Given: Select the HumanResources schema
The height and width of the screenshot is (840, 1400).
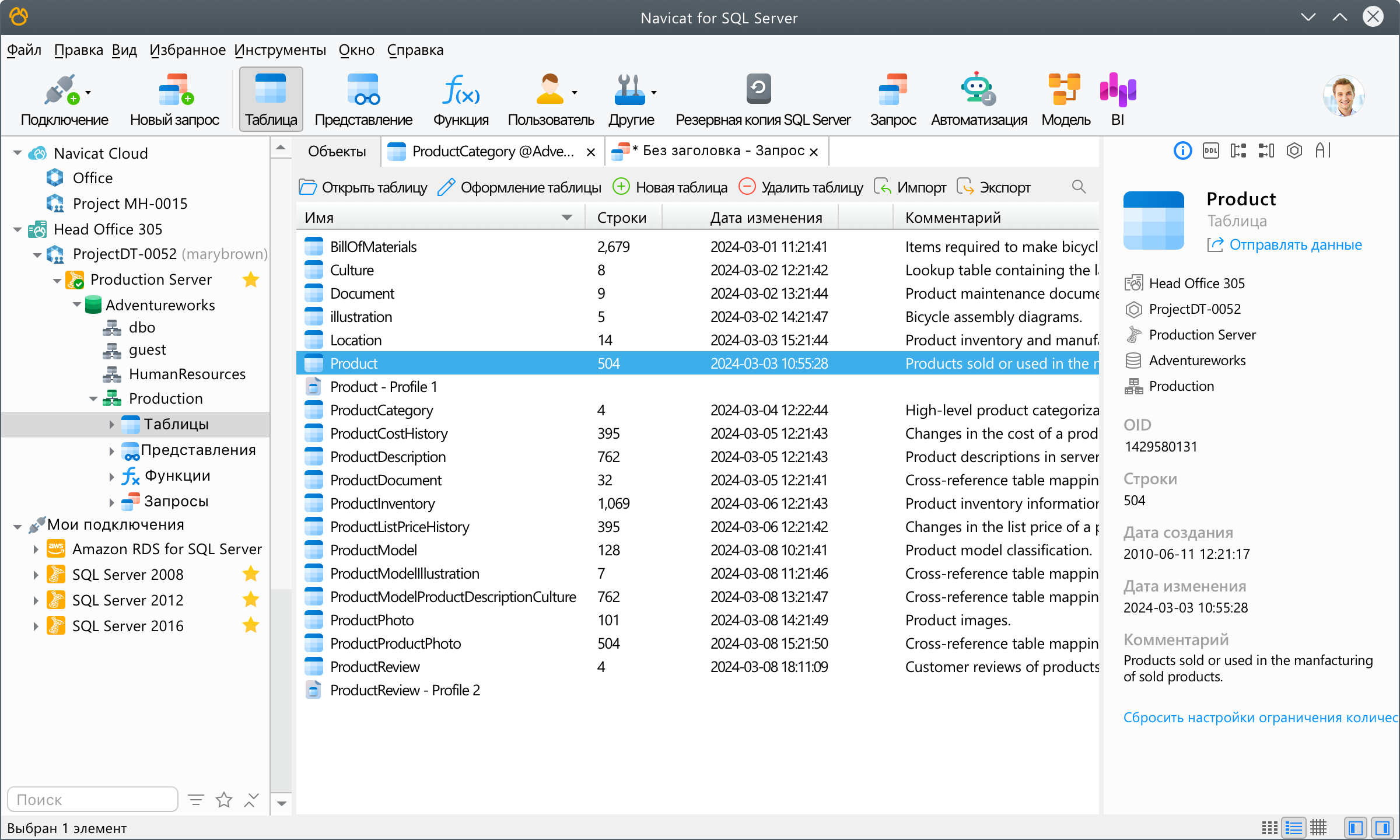Looking at the screenshot, I should 187,374.
